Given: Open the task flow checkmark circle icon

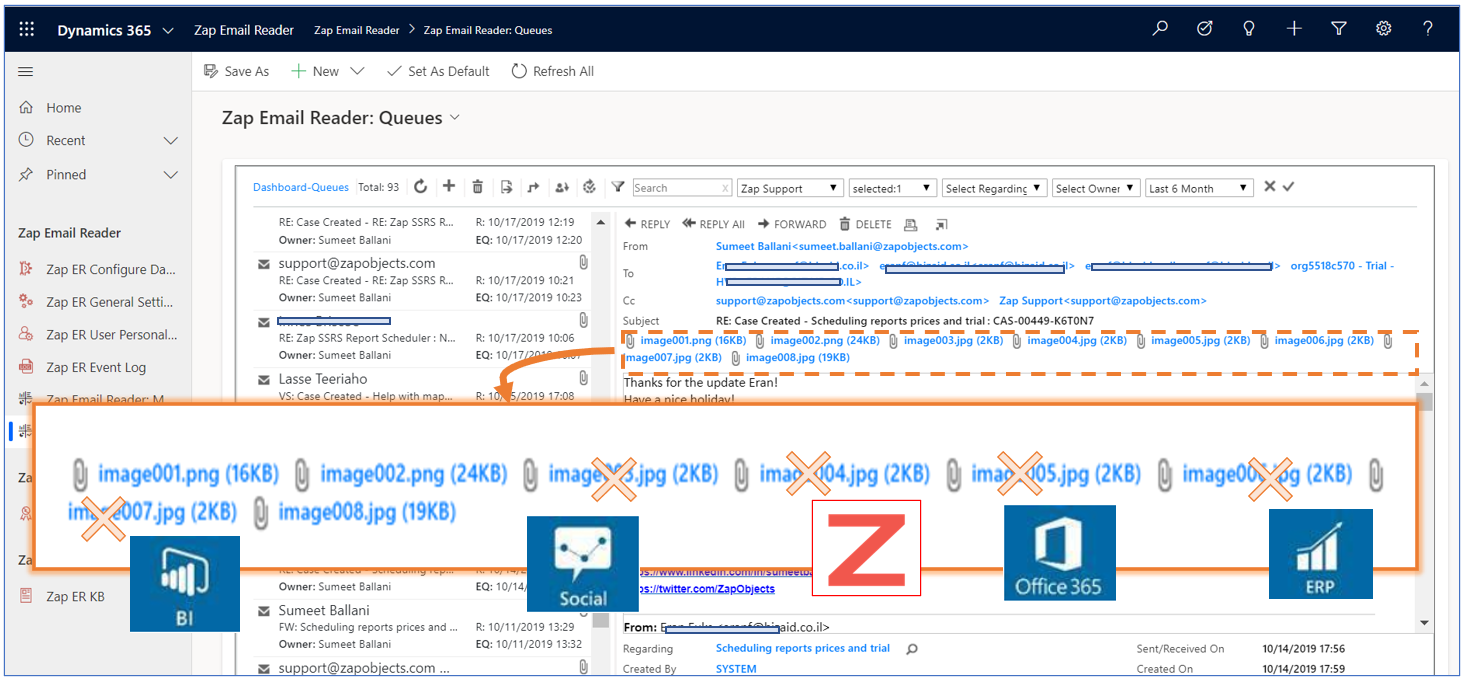Looking at the screenshot, I should (1205, 29).
